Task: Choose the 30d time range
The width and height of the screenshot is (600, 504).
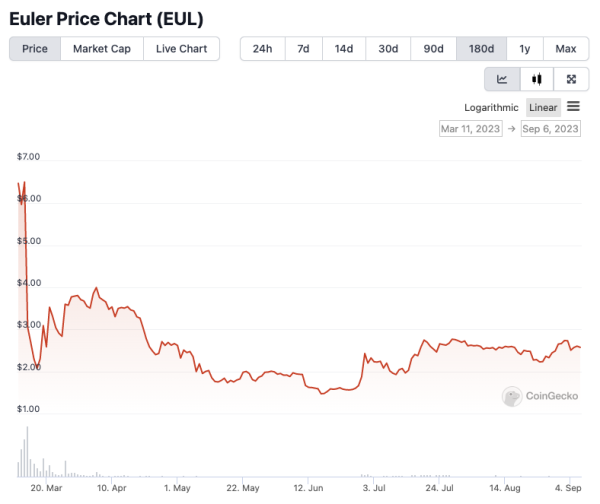Action: tap(388, 49)
